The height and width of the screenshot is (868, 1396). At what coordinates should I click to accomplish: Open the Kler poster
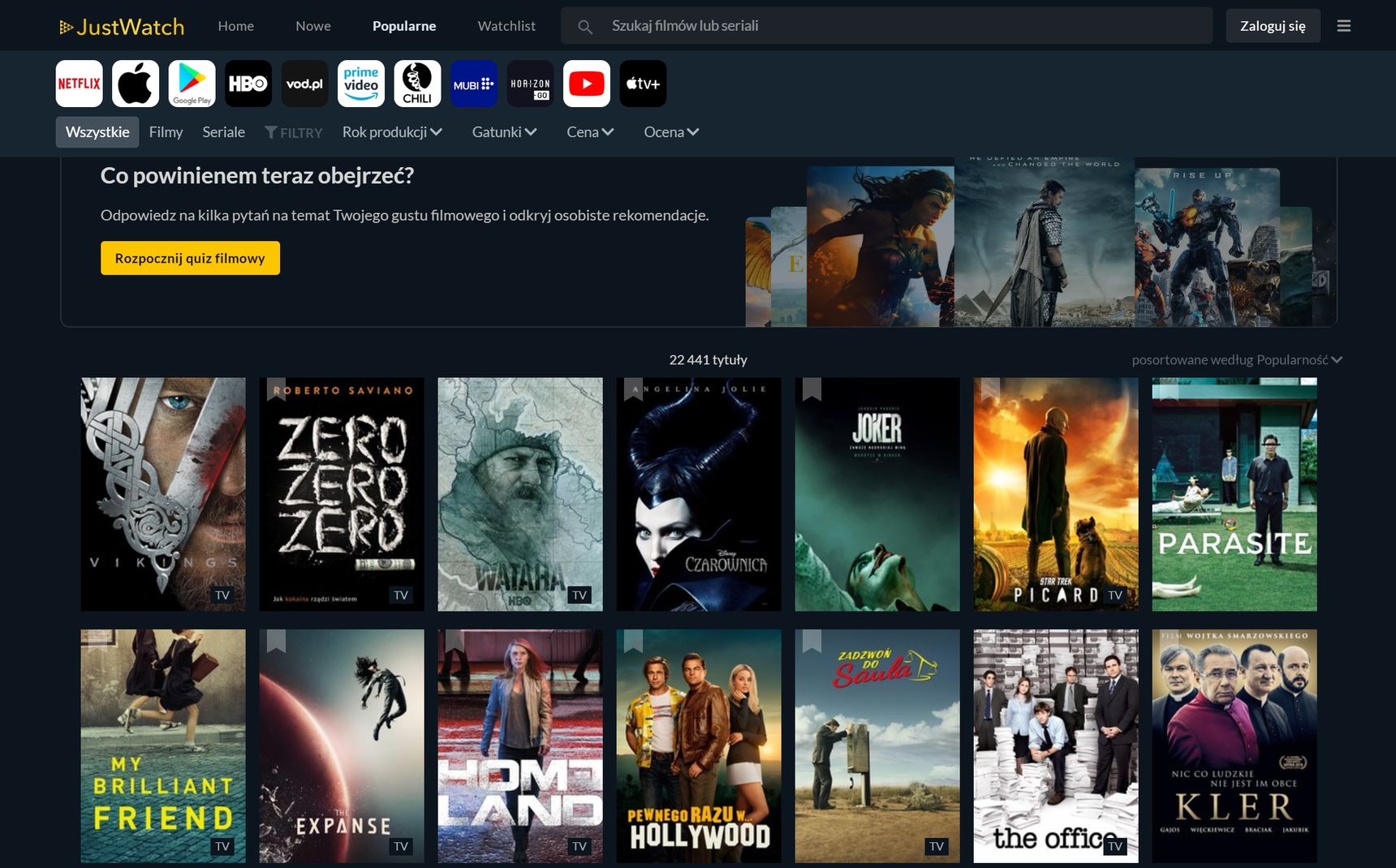(x=1234, y=746)
